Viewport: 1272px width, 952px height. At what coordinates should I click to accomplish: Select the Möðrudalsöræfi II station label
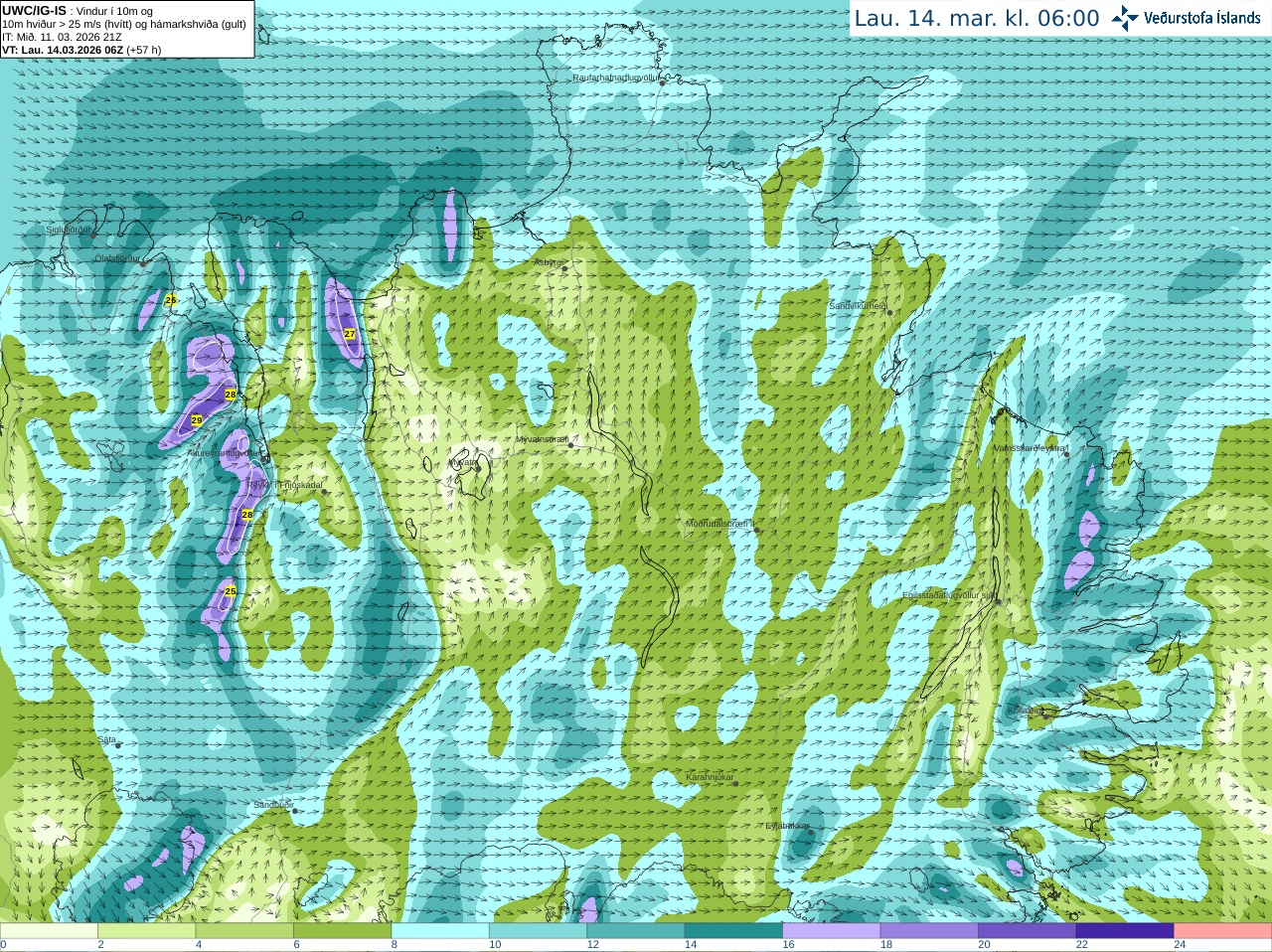(x=720, y=524)
